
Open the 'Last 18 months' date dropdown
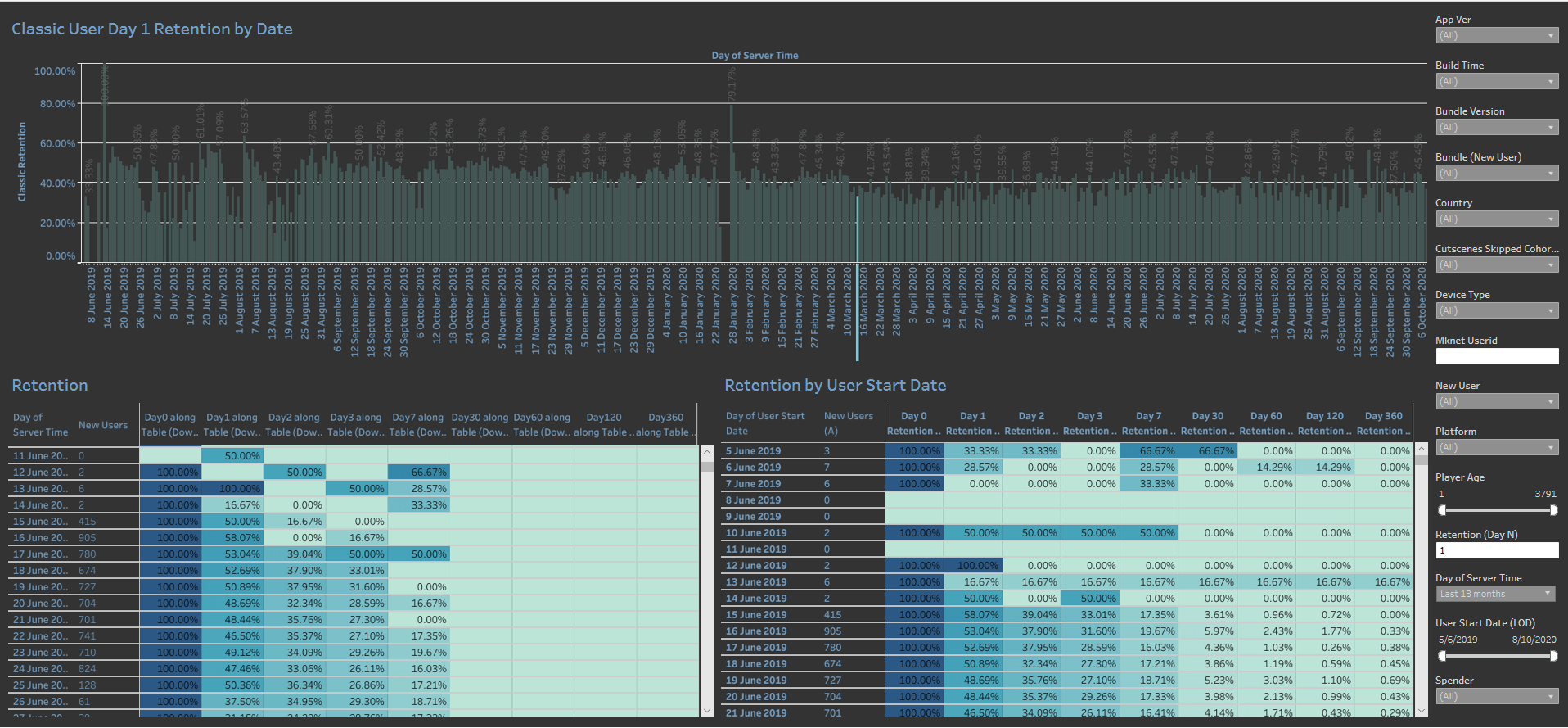coord(1496,594)
